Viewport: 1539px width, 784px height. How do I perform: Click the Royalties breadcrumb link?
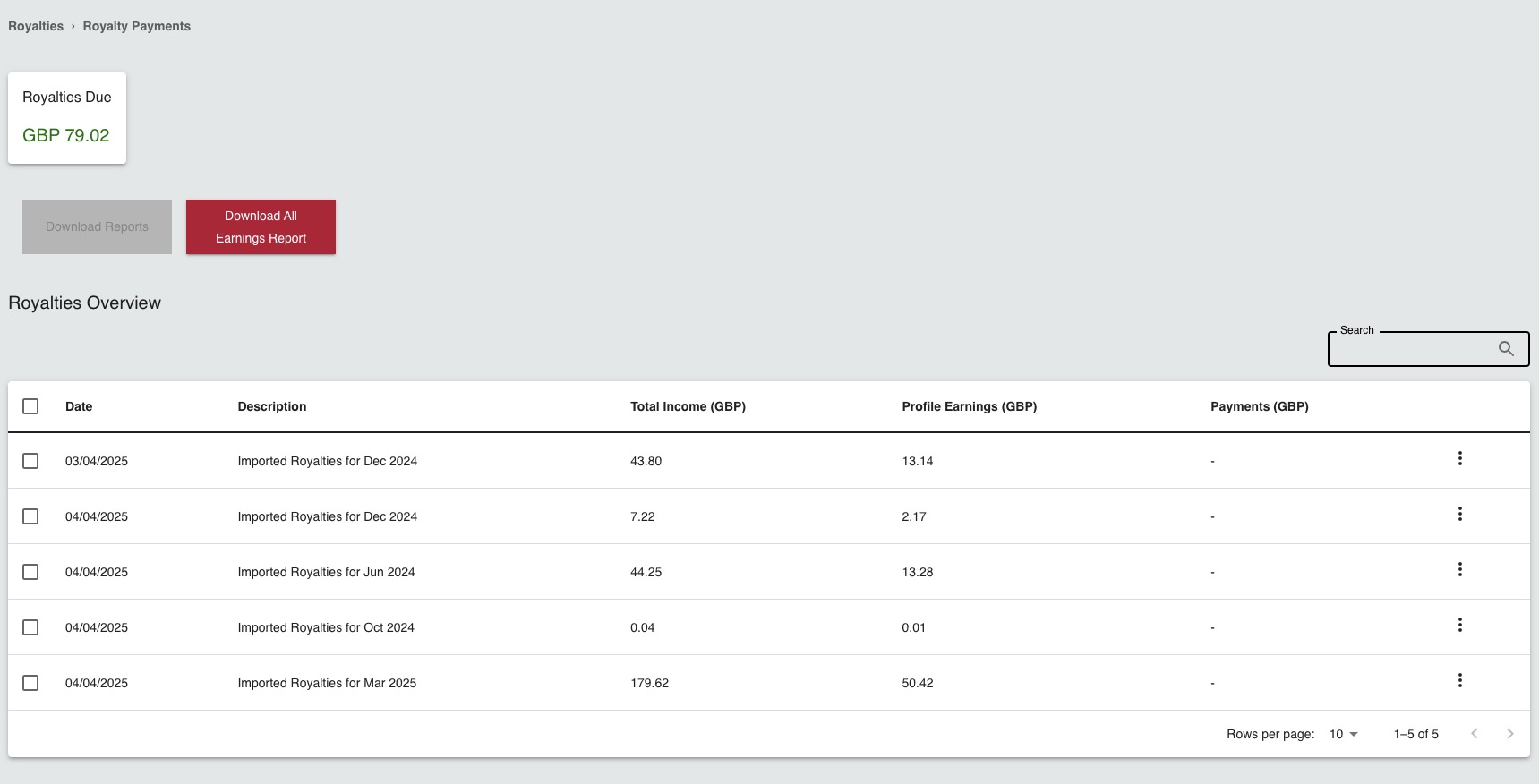[36, 26]
